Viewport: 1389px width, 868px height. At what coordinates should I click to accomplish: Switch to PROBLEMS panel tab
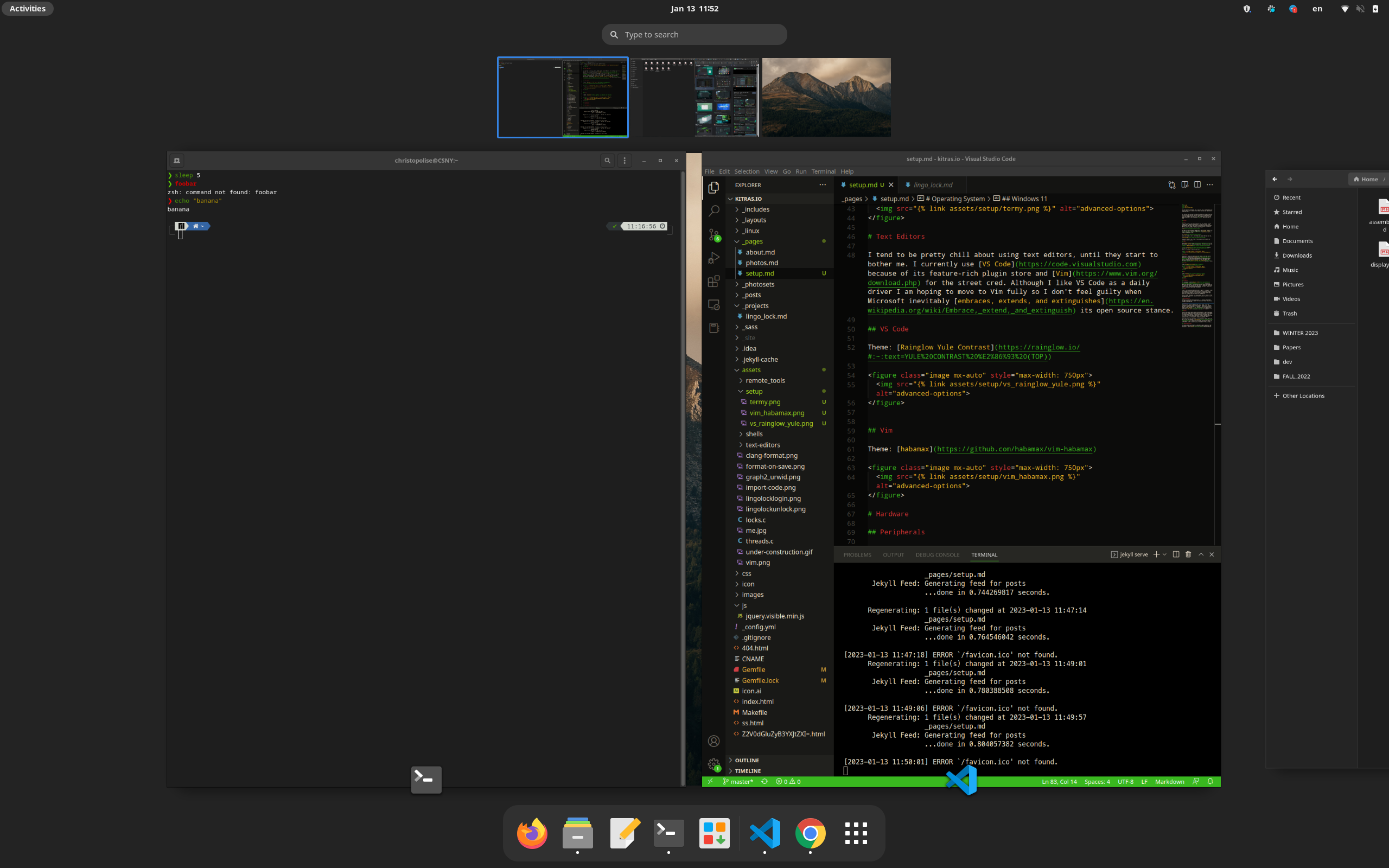click(857, 555)
